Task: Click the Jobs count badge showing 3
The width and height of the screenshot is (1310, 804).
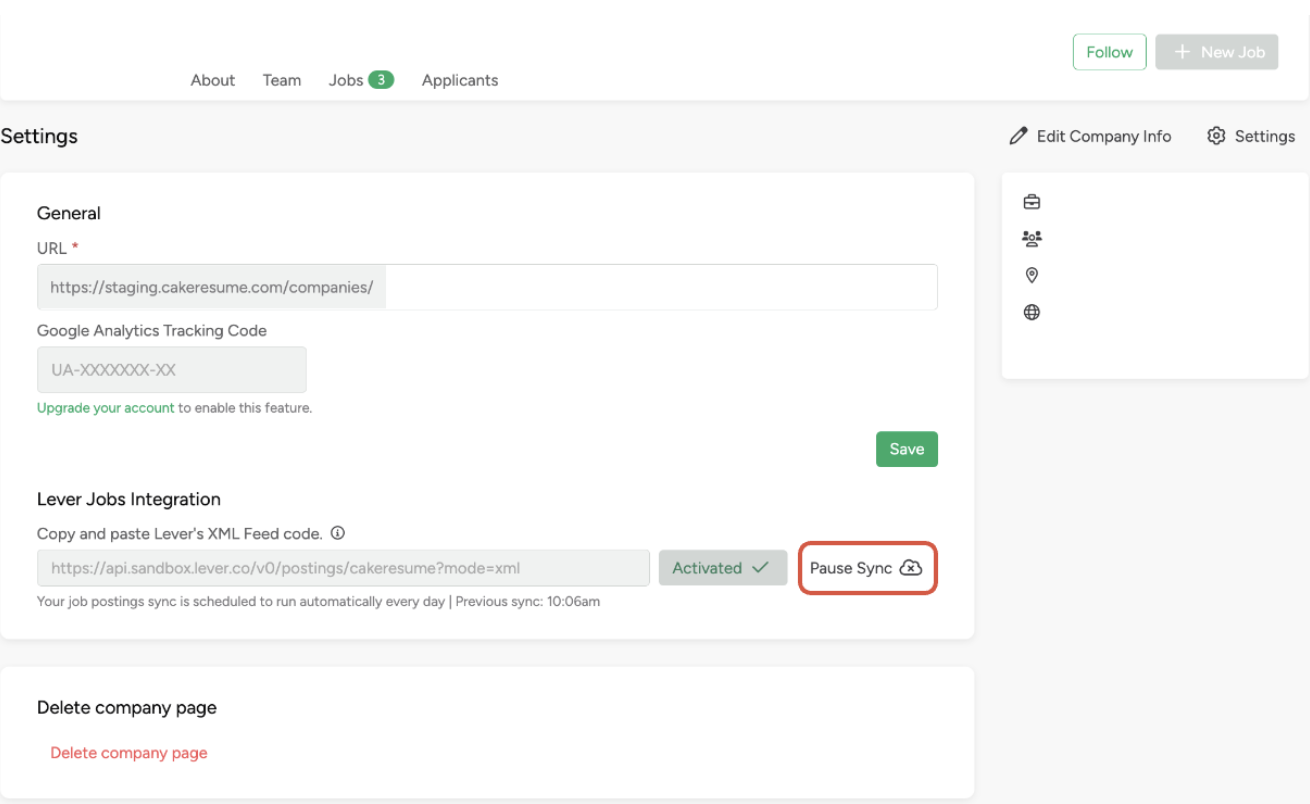Action: (x=381, y=80)
